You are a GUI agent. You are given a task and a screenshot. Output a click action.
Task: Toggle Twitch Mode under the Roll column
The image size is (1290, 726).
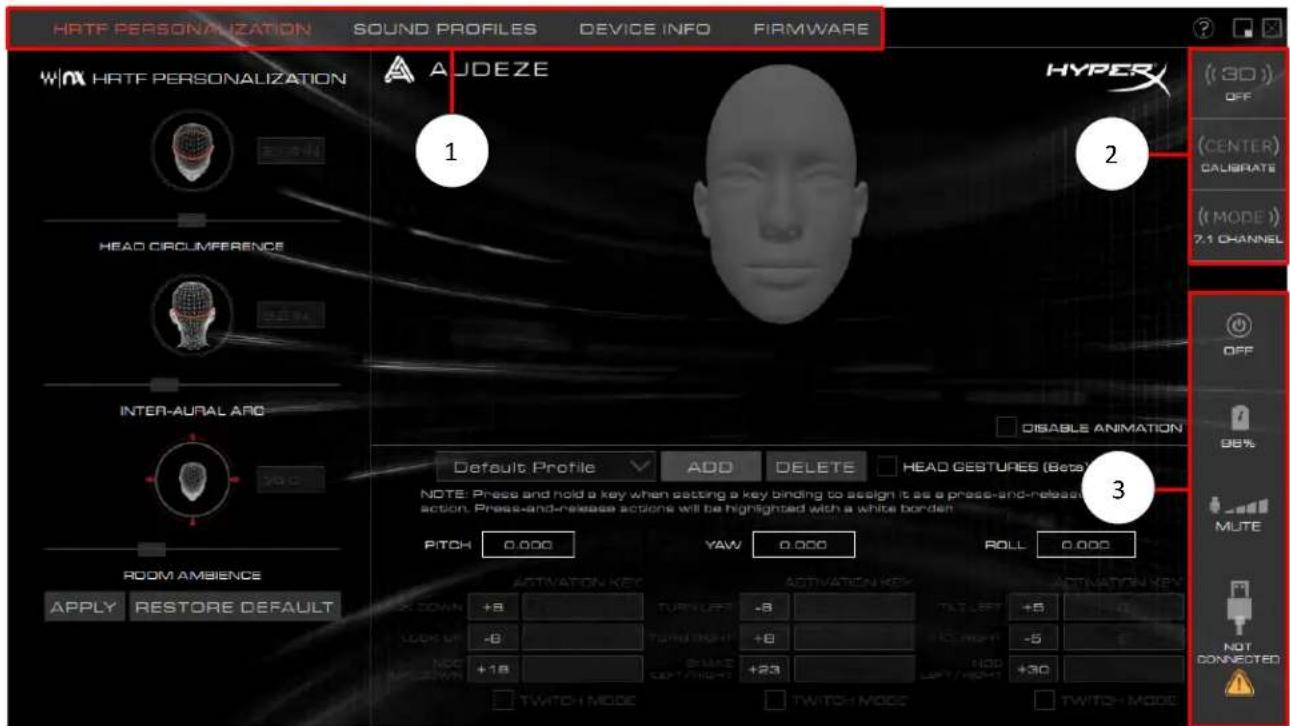tap(1046, 702)
